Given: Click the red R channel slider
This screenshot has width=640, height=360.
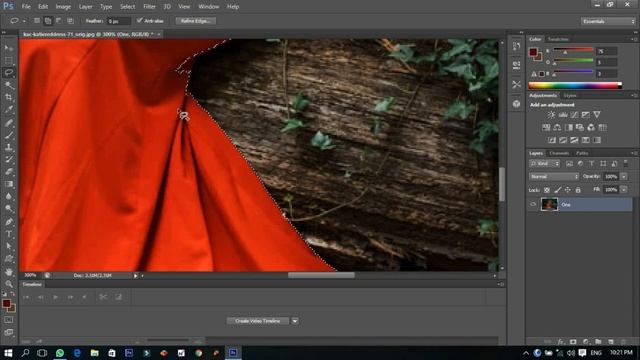Looking at the screenshot, I should pos(573,50).
